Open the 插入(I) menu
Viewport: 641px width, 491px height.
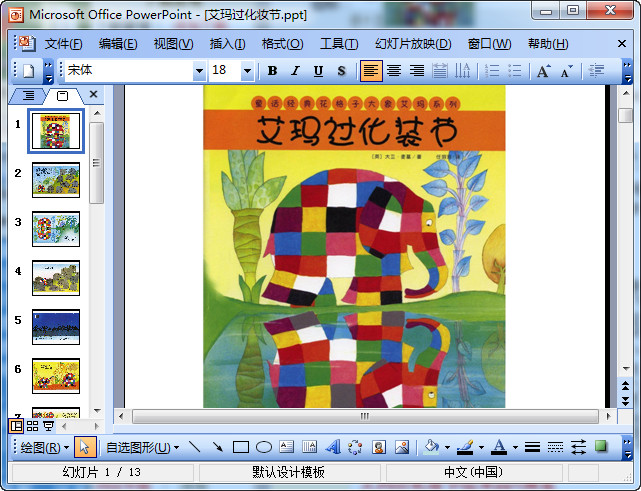click(227, 43)
